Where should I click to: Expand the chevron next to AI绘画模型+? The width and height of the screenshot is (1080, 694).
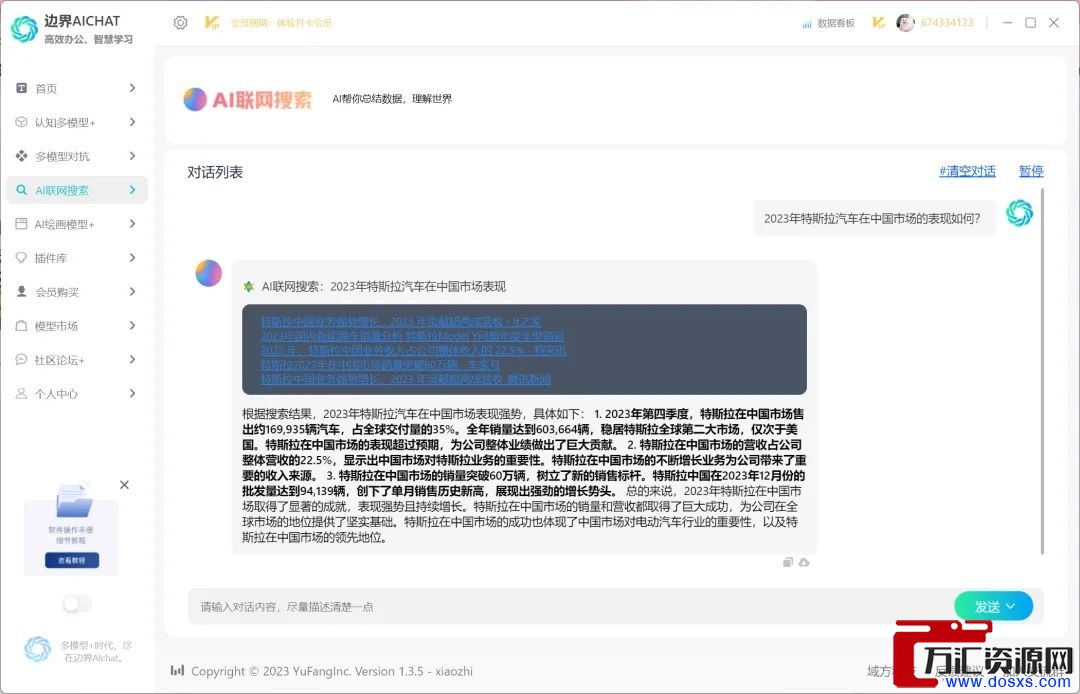(x=132, y=224)
